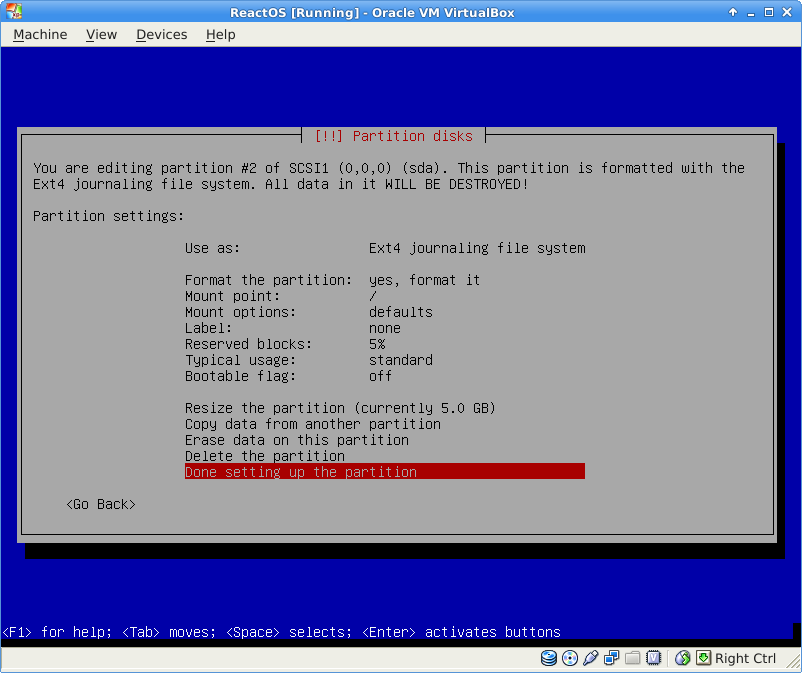Click the network adapters icon in status bar
The width and height of the screenshot is (802, 673).
click(612, 658)
